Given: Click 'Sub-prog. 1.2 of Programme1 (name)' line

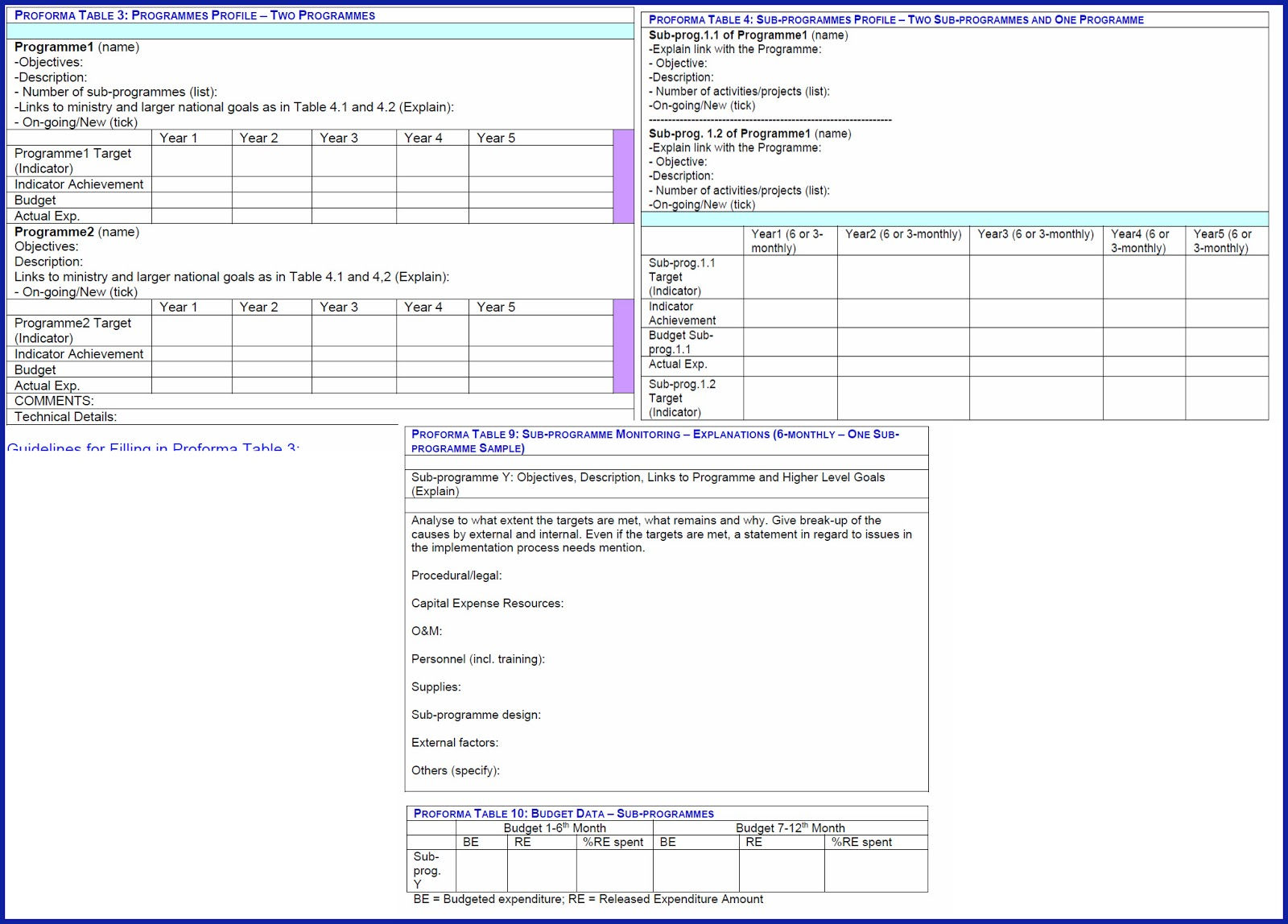Looking at the screenshot, I should click(749, 134).
